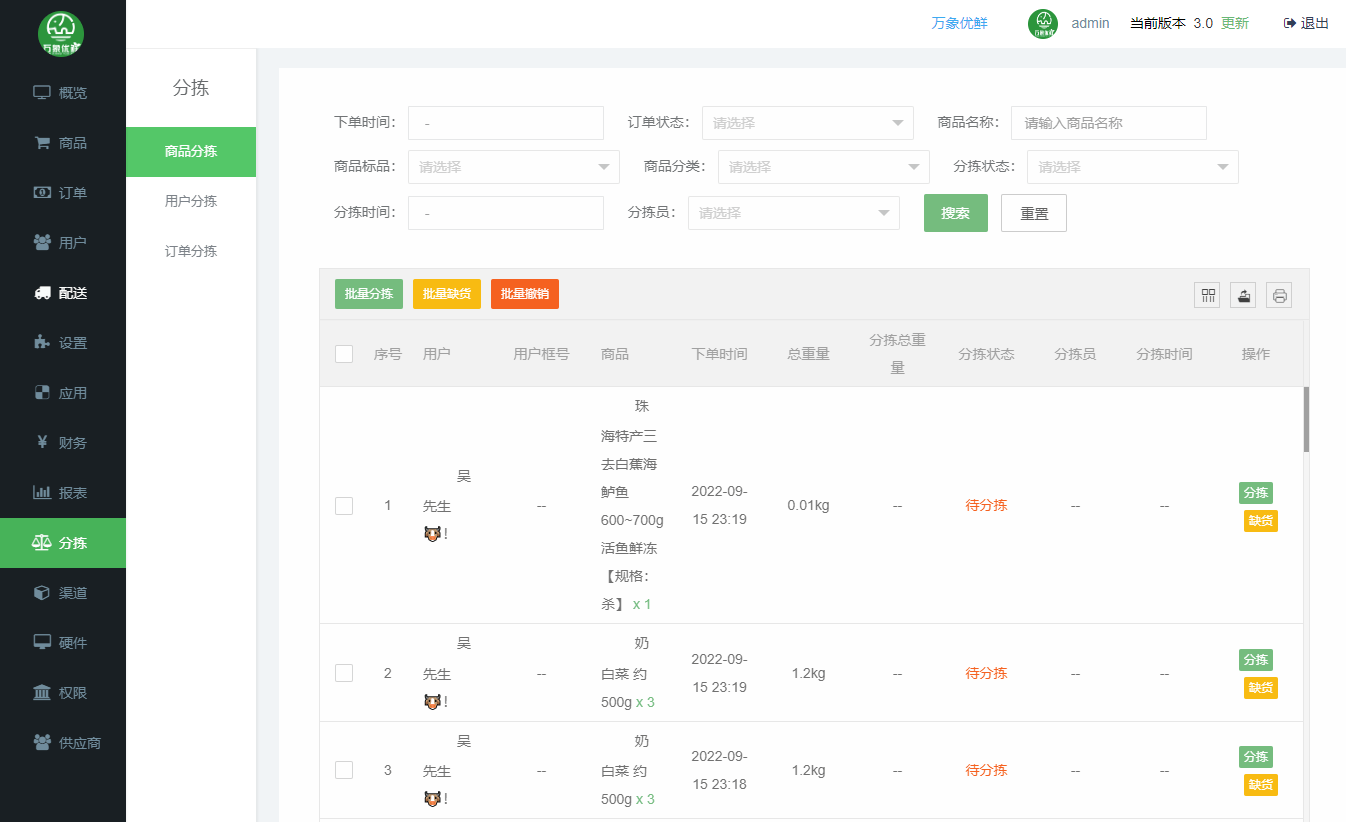This screenshot has width=1346, height=822.
Task: Check the checkbox for row 3
Action: coord(344,770)
